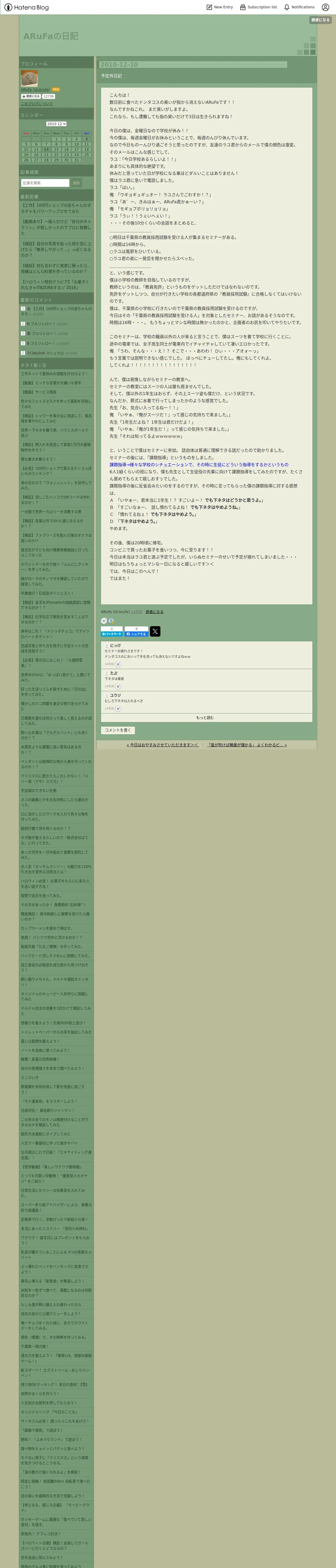Click avatar of commenter あ
The height and width of the screenshot is (1568, 336).
(23, 309)
